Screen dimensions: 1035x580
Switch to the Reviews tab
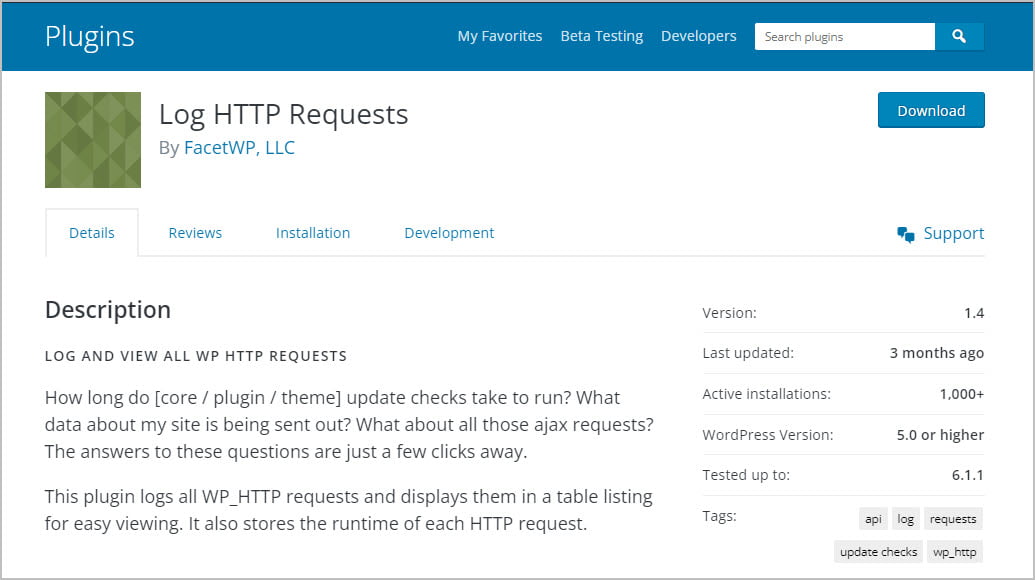tap(194, 232)
